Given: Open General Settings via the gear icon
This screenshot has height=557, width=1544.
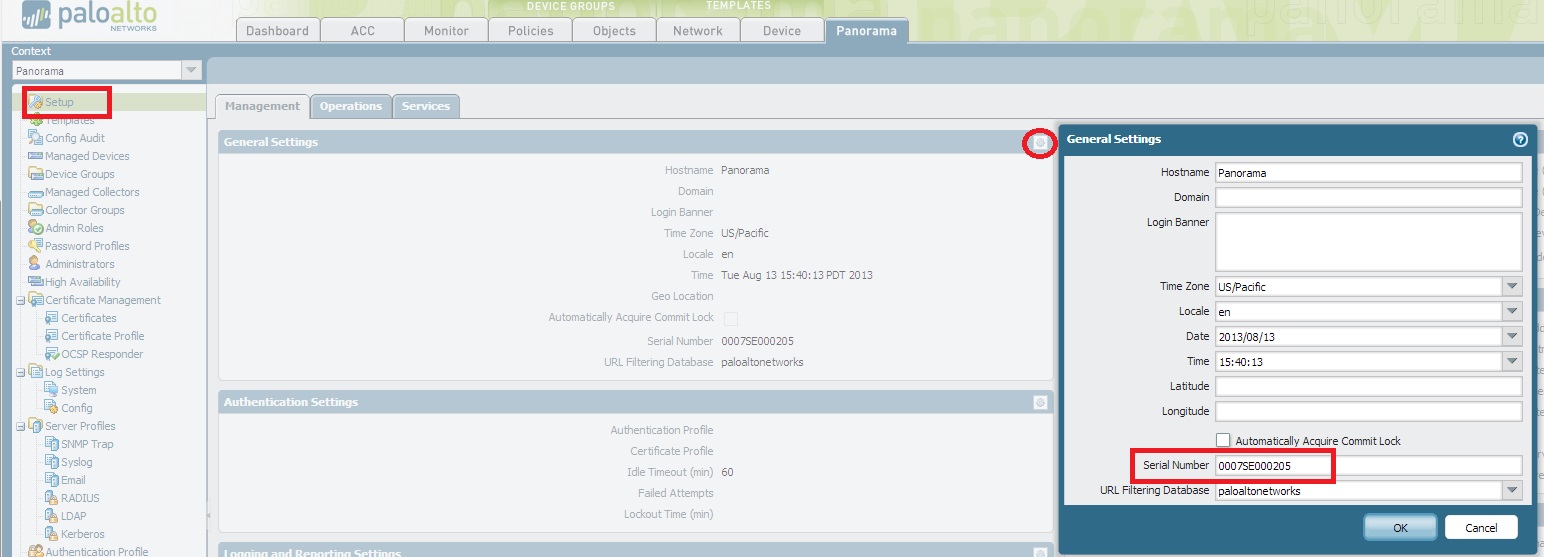Looking at the screenshot, I should pyautogui.click(x=1040, y=143).
